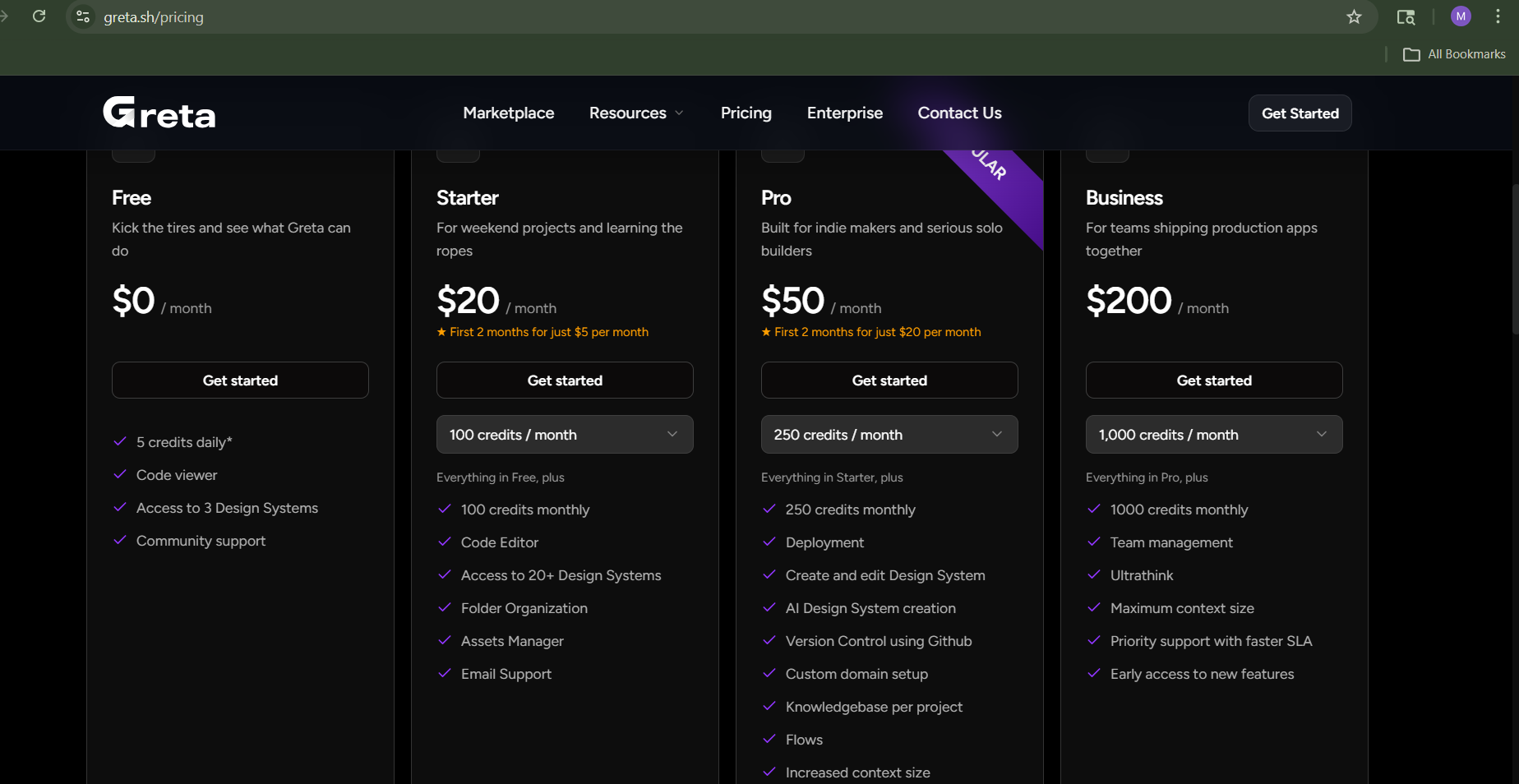Click the Starter $5 per month promo text
The width and height of the screenshot is (1519, 784).
(x=542, y=332)
